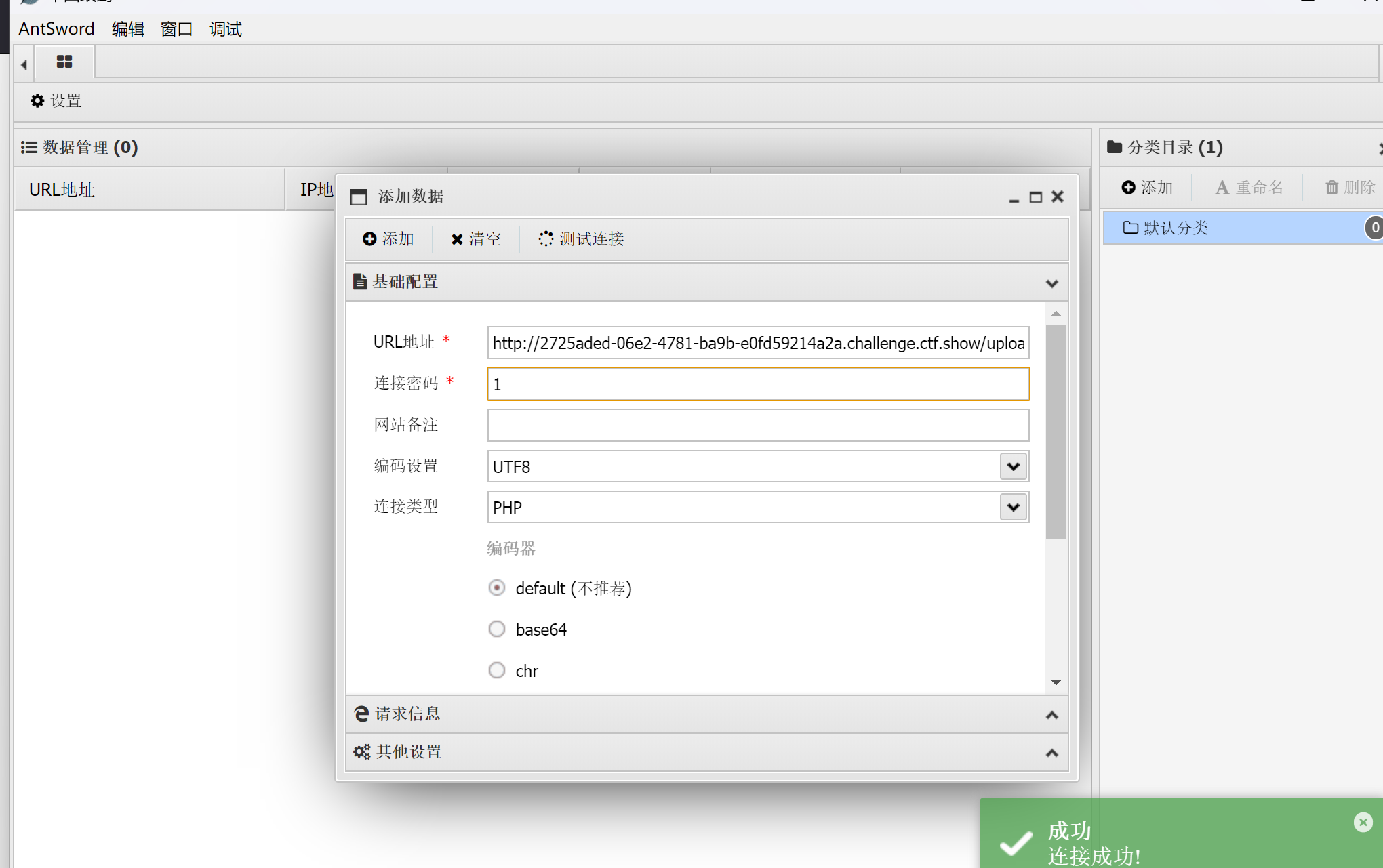Viewport: 1383px width, 868px height.
Task: Open the 连接类型 PHP dropdown
Action: [1014, 507]
